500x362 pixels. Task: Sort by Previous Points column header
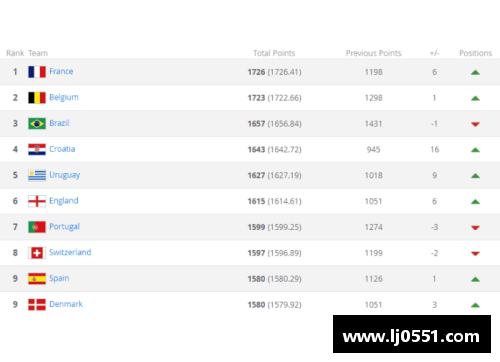coord(373,53)
